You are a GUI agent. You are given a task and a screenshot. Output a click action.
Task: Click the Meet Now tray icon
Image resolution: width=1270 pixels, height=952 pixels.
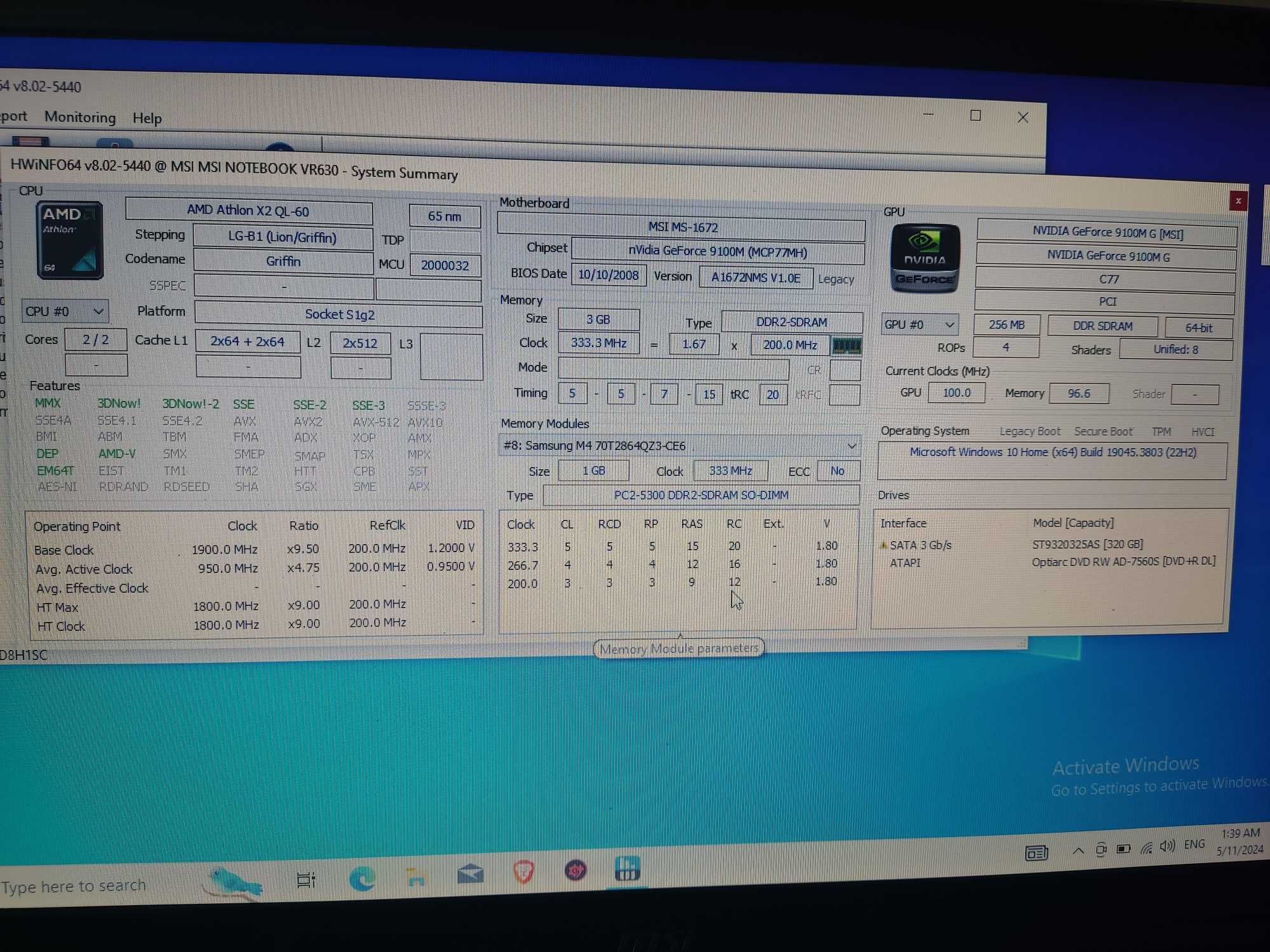[1101, 849]
